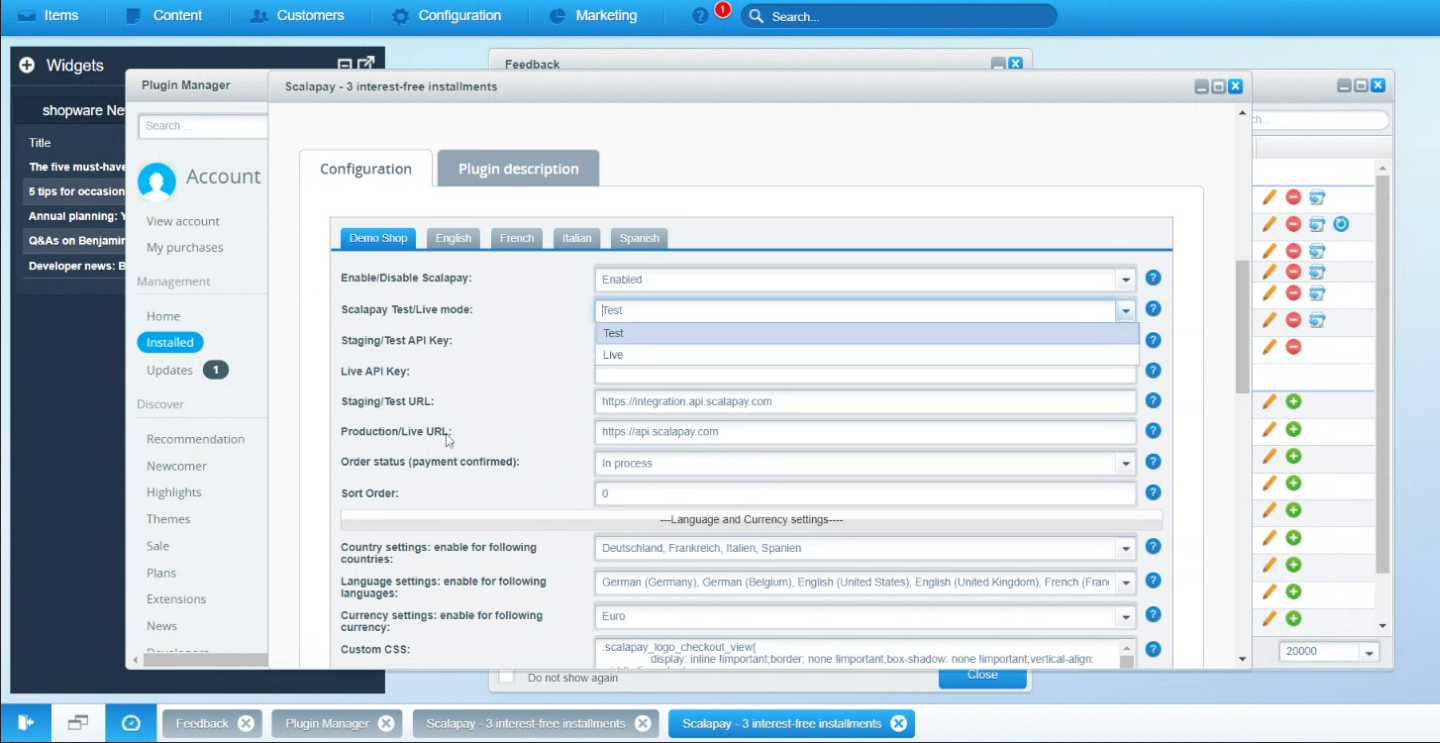Click the Scalapay configuration window's vertical scrollbar
Screen dimensions: 1440x743
1242,327
